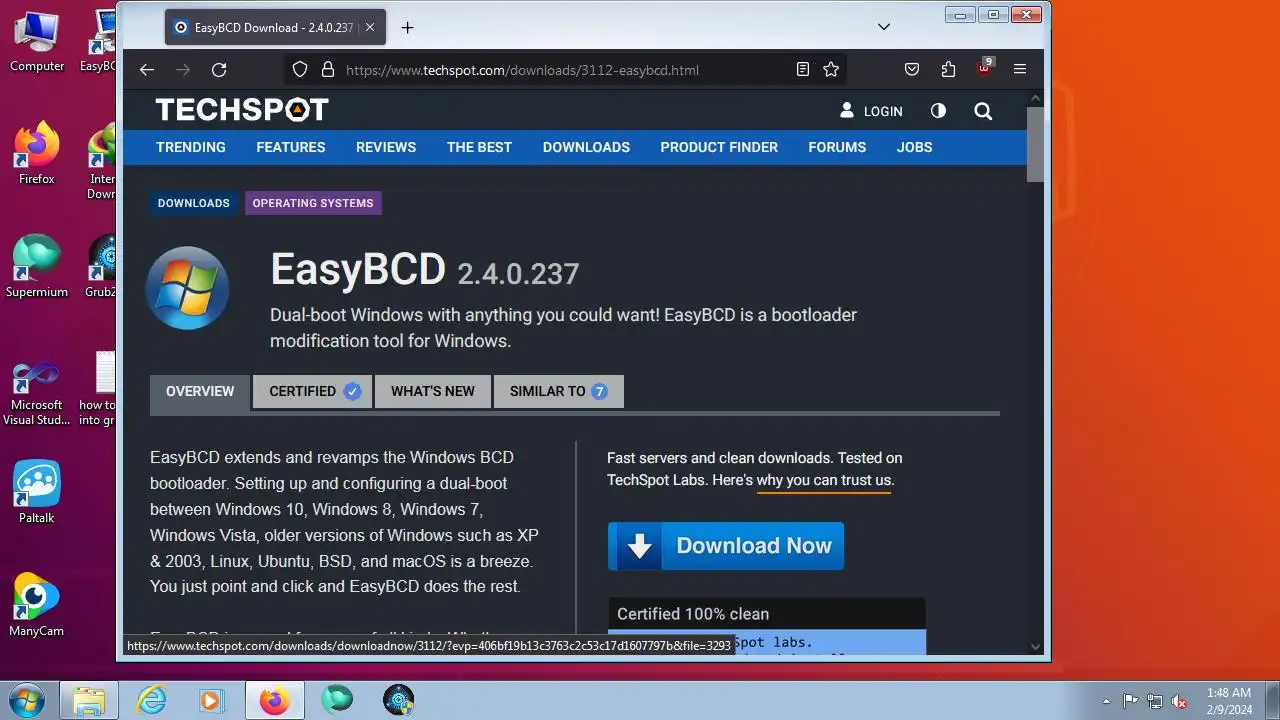The image size is (1280, 720).
Task: Click the version text 2.4.0.237
Action: (x=518, y=274)
